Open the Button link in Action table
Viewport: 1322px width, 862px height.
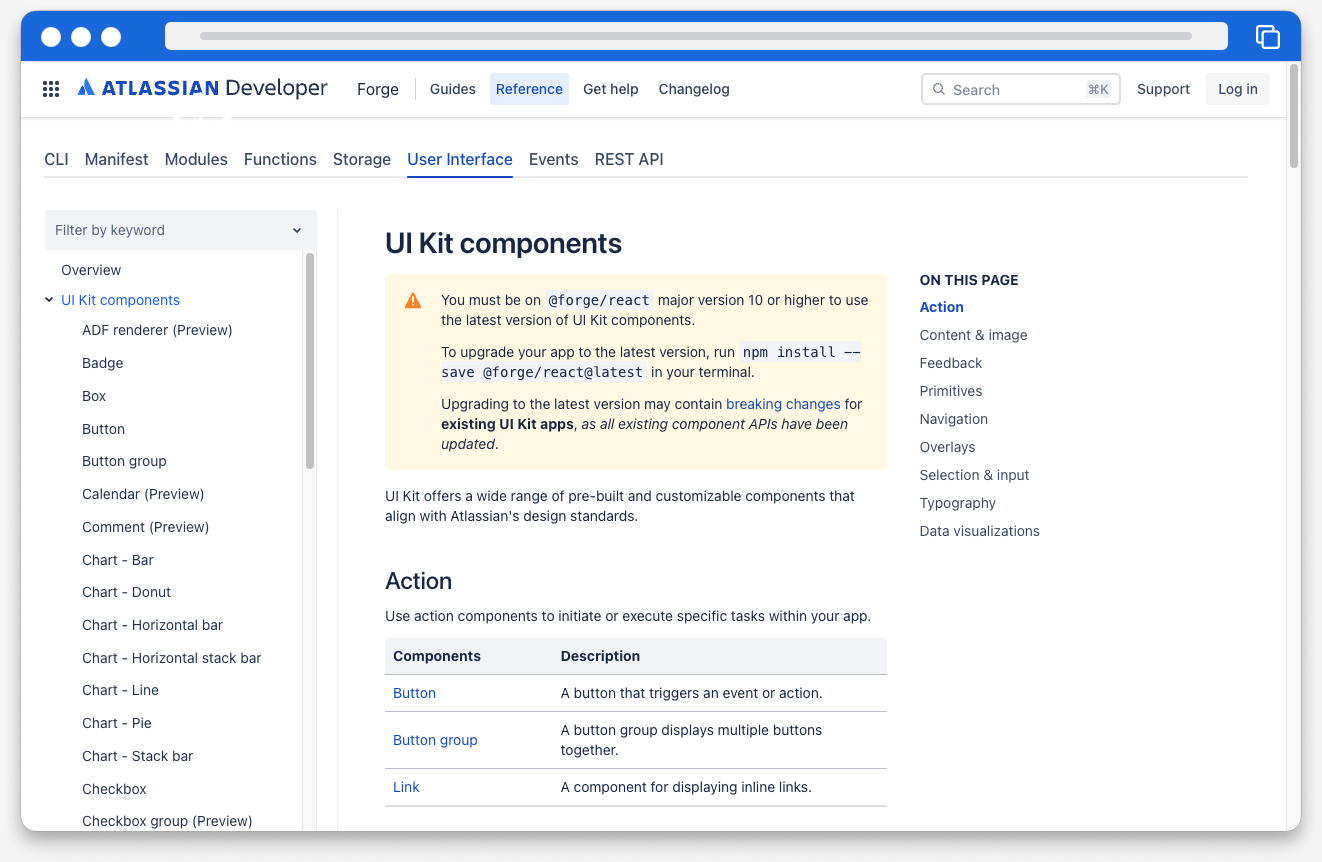414,693
